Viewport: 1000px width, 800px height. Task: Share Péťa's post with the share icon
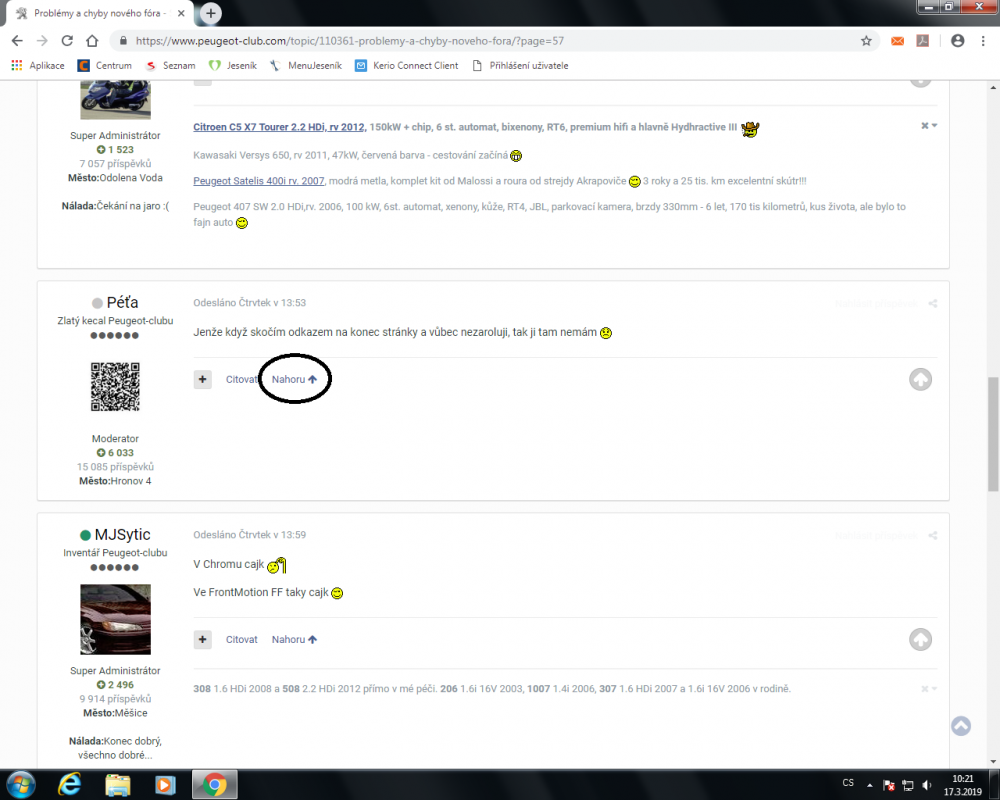(933, 304)
